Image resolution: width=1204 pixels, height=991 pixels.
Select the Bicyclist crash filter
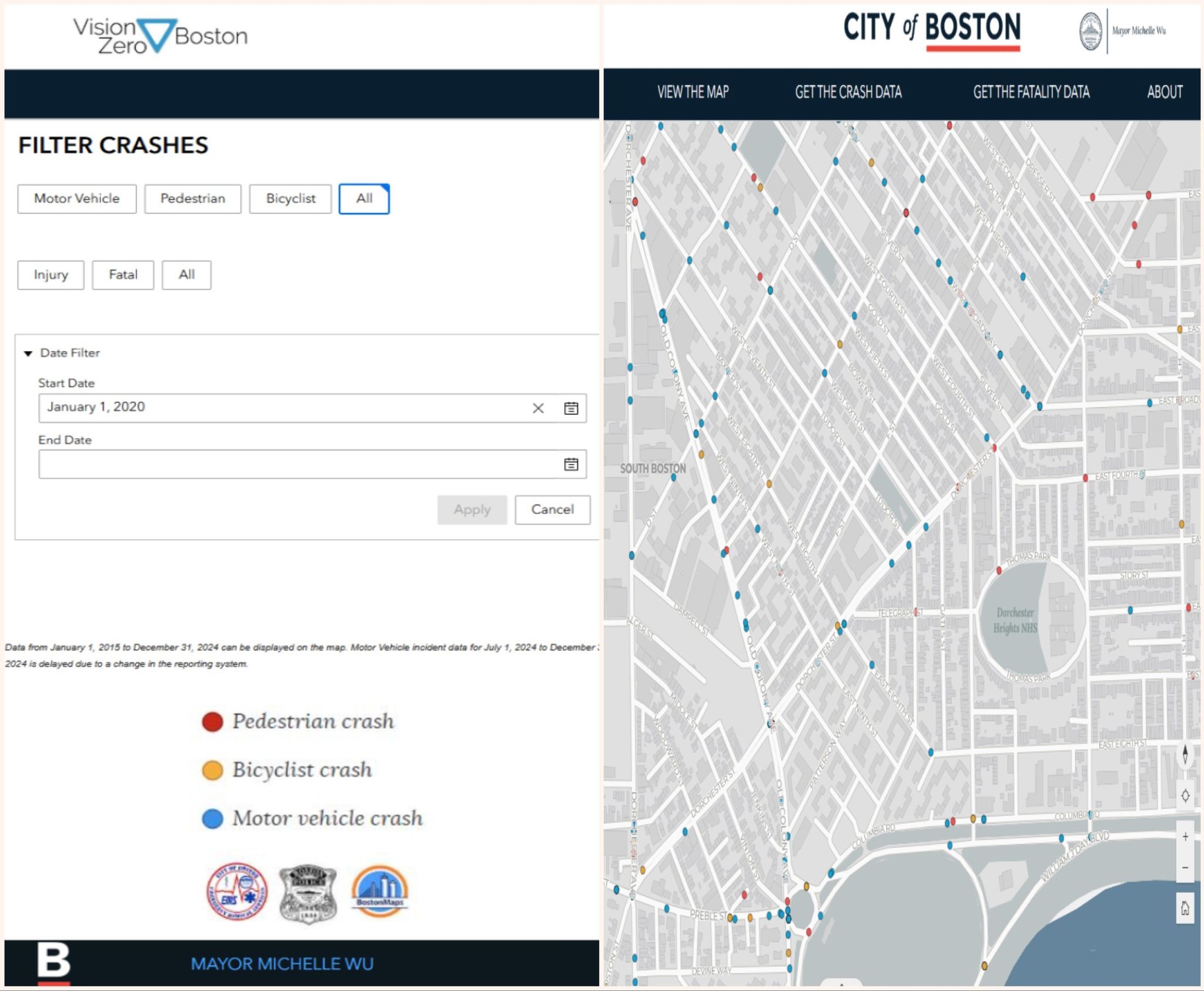290,199
